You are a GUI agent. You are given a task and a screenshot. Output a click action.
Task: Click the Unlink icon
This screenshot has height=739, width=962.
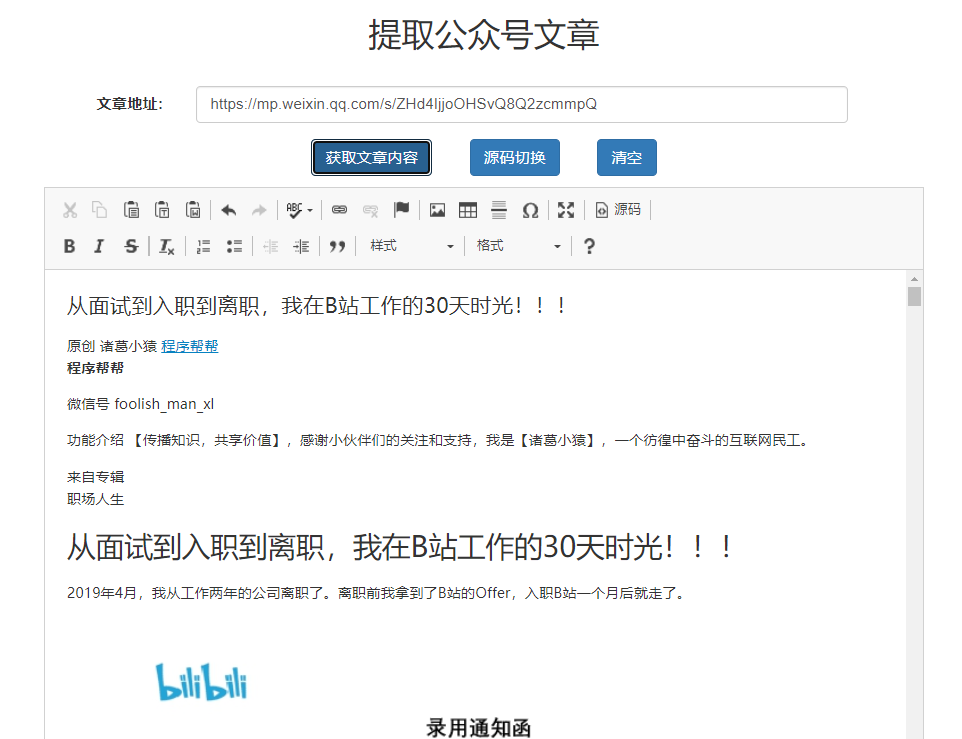click(x=371, y=210)
